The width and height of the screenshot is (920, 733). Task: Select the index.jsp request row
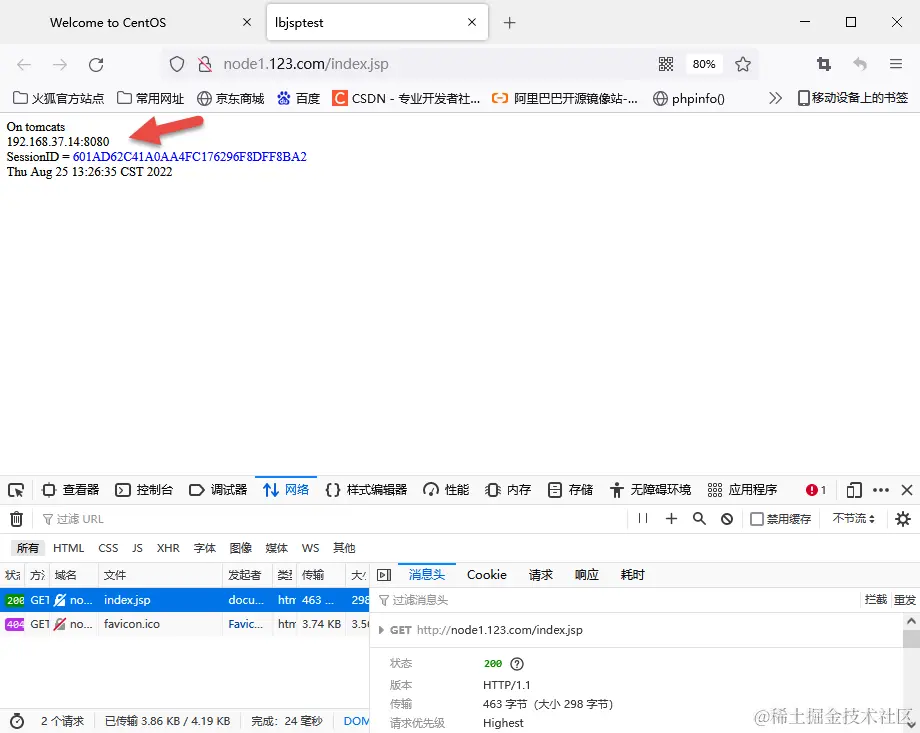pos(184,600)
